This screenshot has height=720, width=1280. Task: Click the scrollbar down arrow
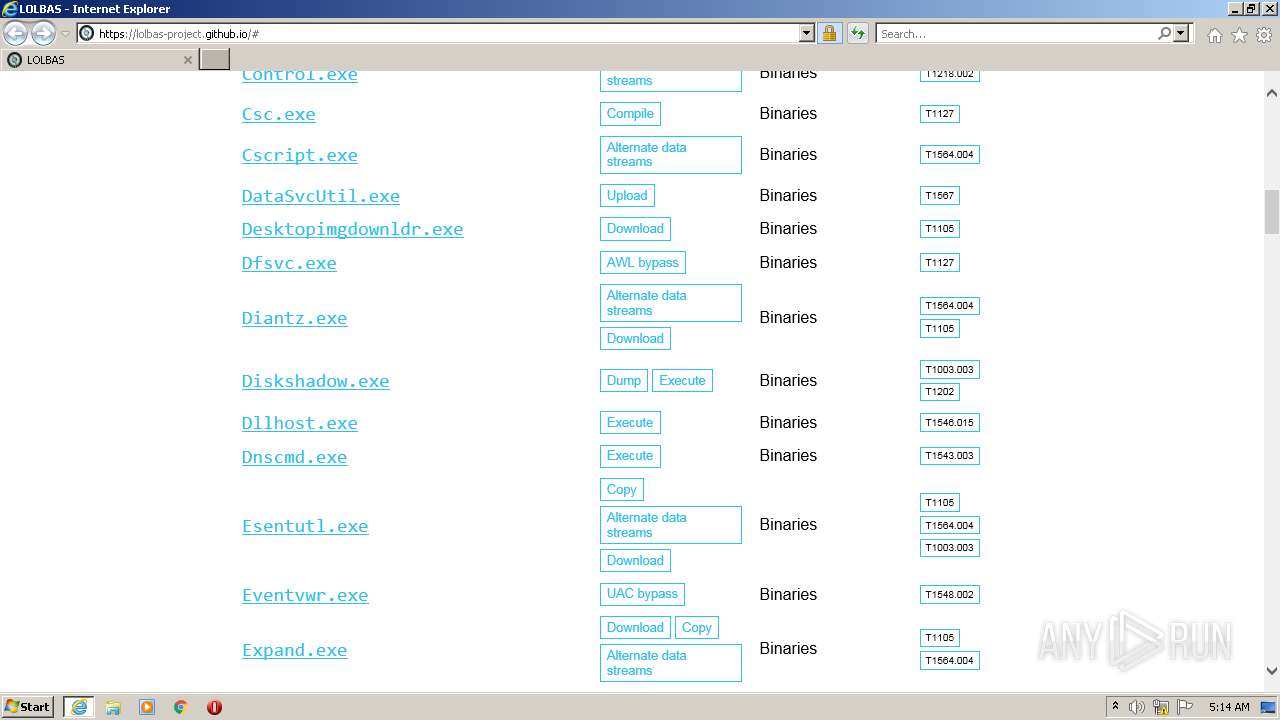tap(1272, 671)
